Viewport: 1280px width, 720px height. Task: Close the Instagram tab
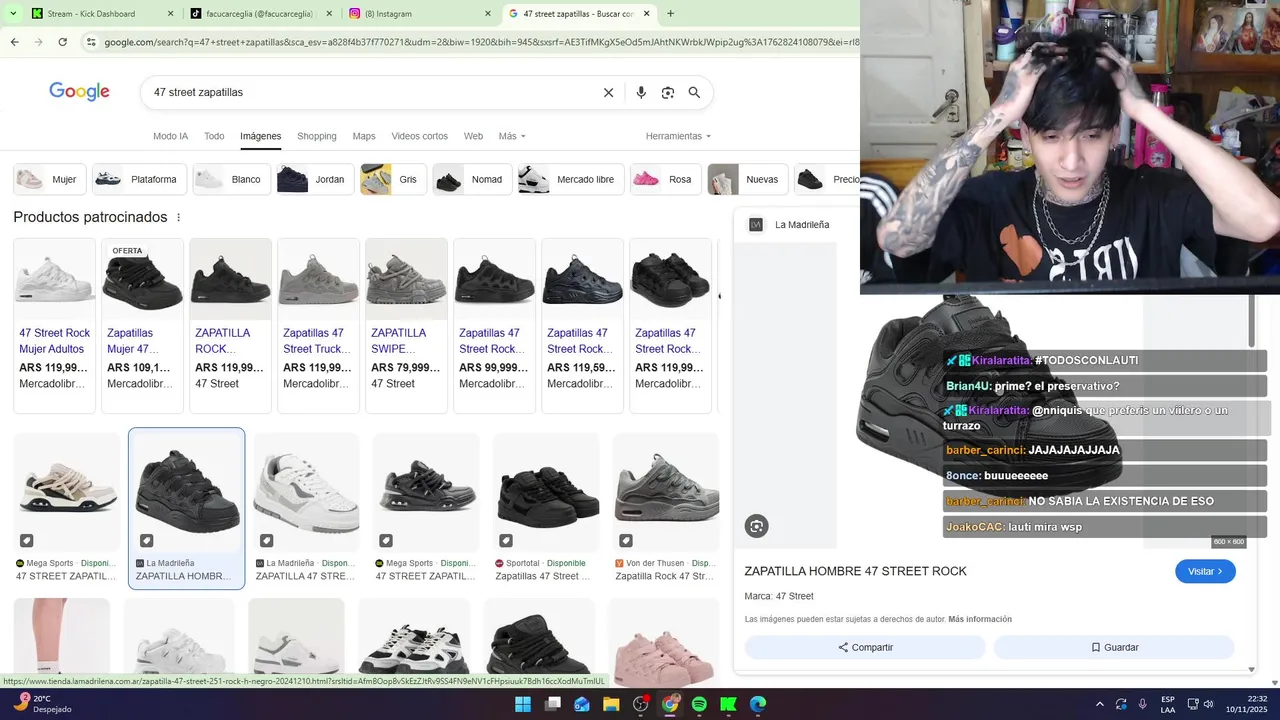pos(488,14)
